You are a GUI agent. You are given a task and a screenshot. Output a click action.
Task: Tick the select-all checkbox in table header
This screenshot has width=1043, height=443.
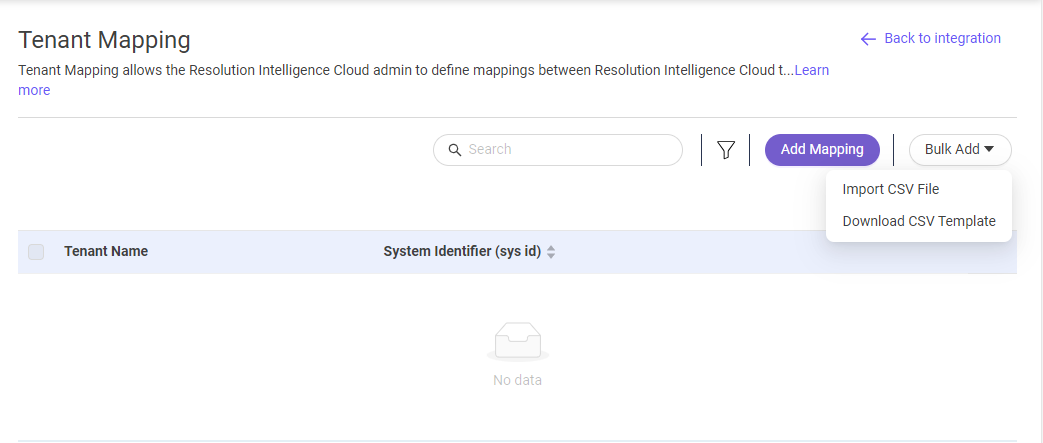click(36, 251)
